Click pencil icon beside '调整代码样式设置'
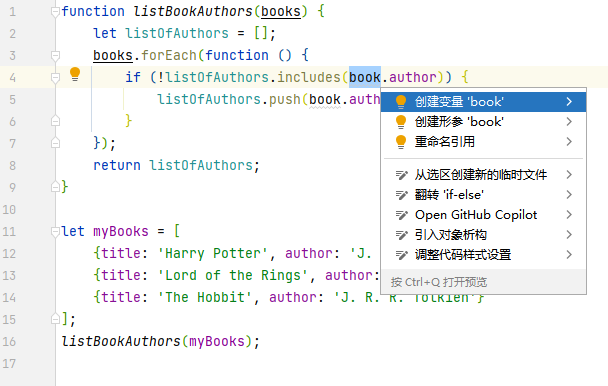Screen dimensions: 608x386 (x=401, y=255)
